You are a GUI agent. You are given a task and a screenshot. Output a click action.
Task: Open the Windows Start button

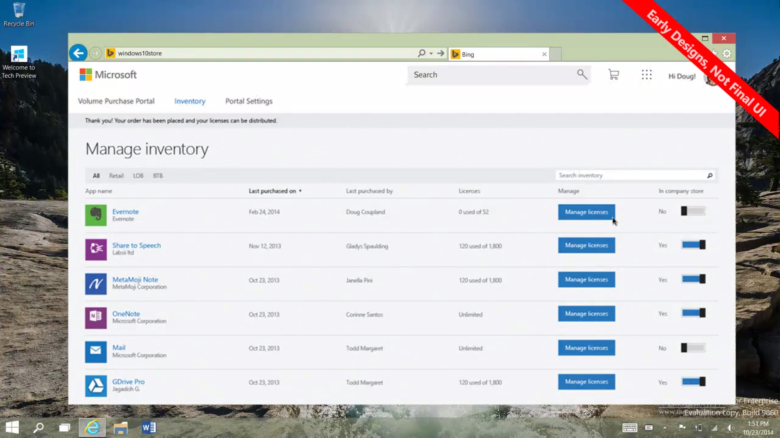coord(12,427)
